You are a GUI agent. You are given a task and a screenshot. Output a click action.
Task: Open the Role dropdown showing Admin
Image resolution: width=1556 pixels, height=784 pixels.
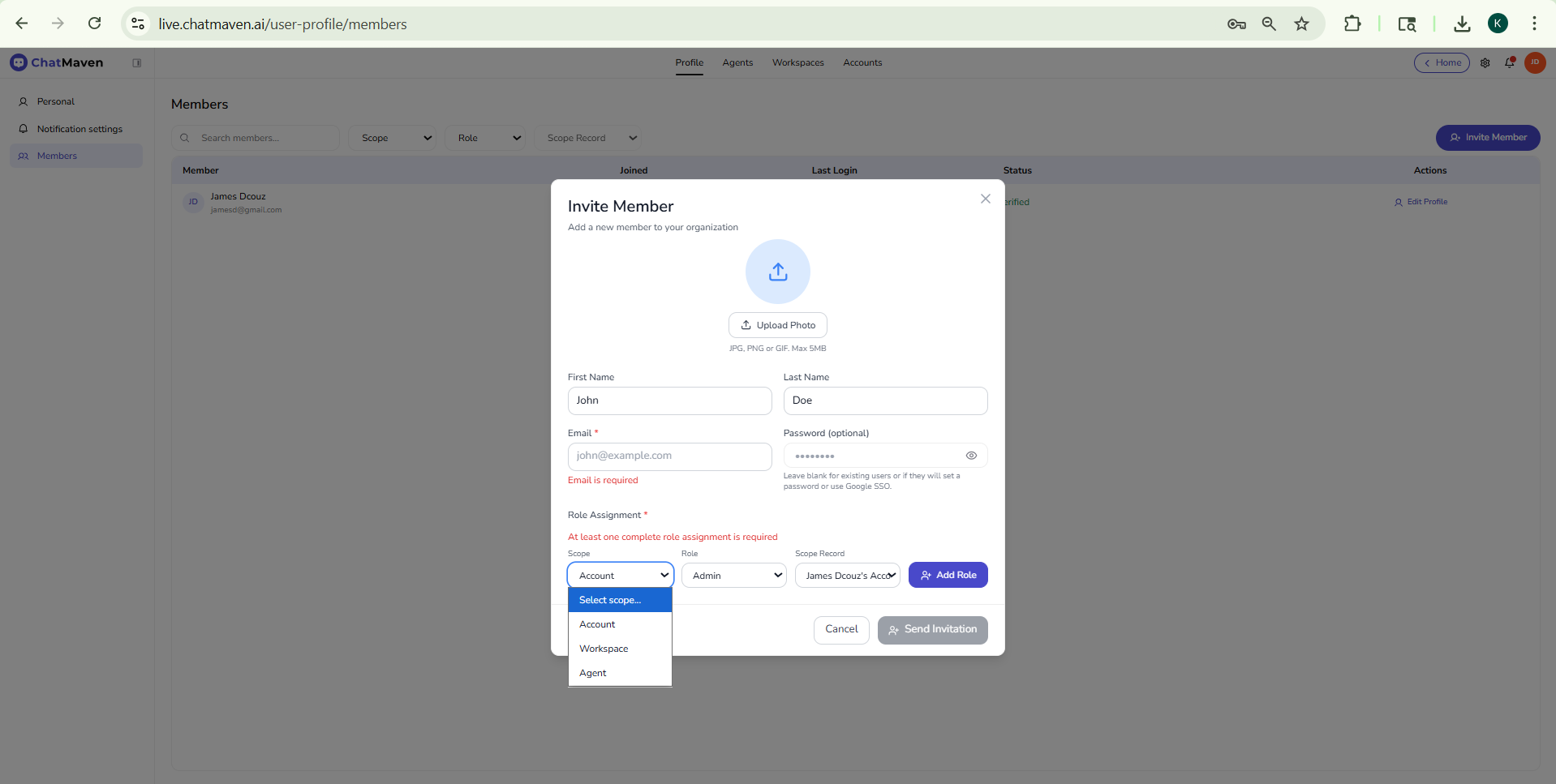tap(733, 576)
